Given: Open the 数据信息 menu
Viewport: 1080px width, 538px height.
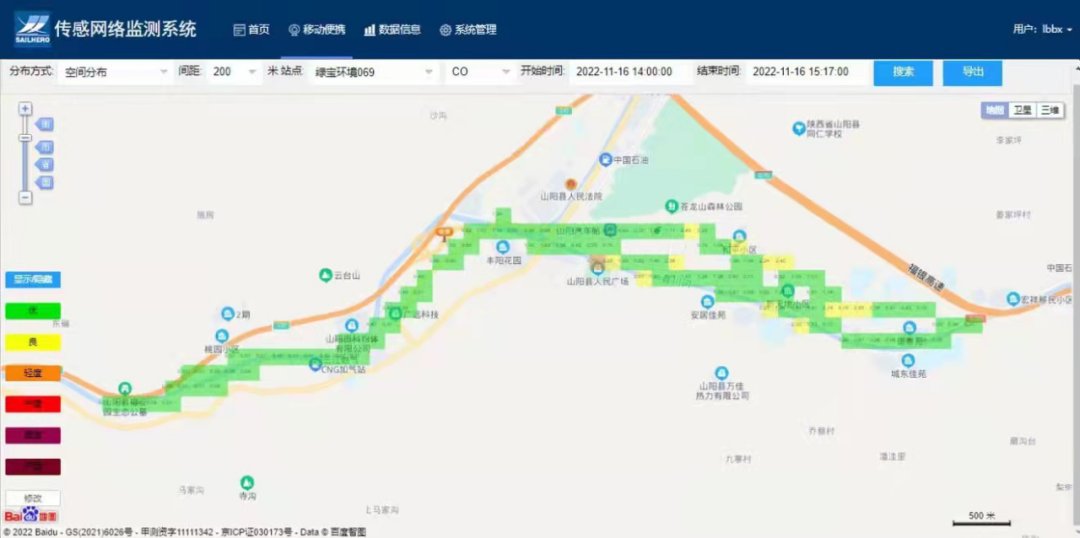Looking at the screenshot, I should point(392,30).
